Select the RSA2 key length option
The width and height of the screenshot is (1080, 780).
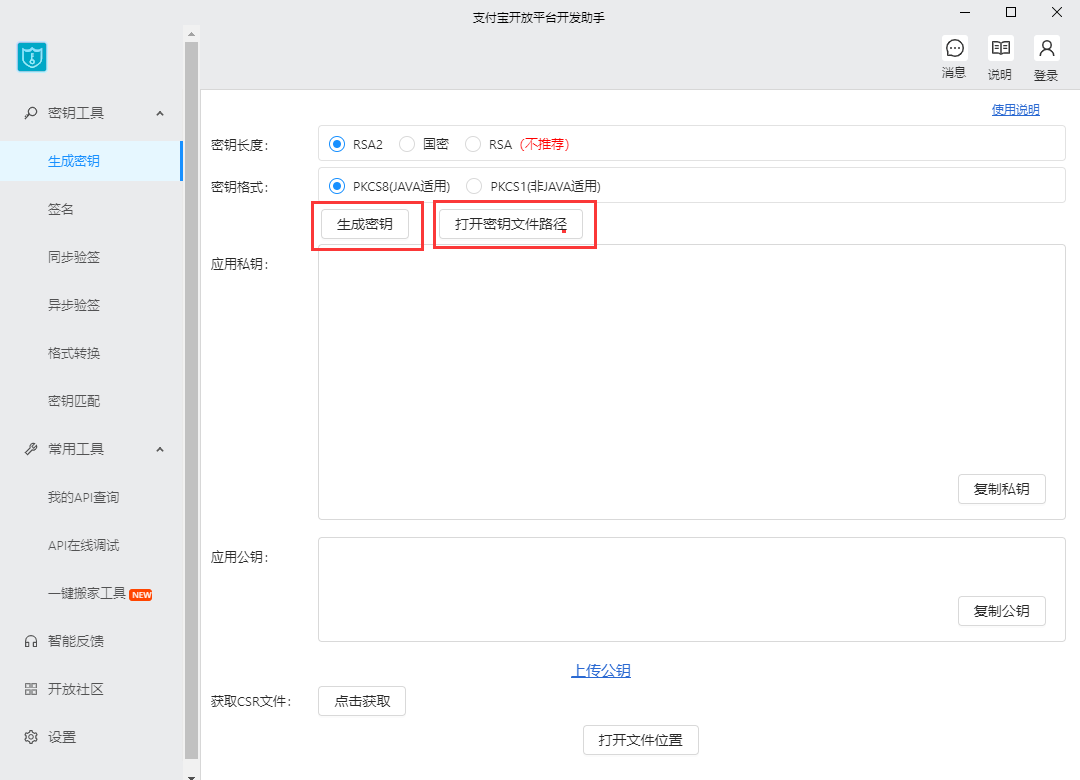[x=337, y=144]
